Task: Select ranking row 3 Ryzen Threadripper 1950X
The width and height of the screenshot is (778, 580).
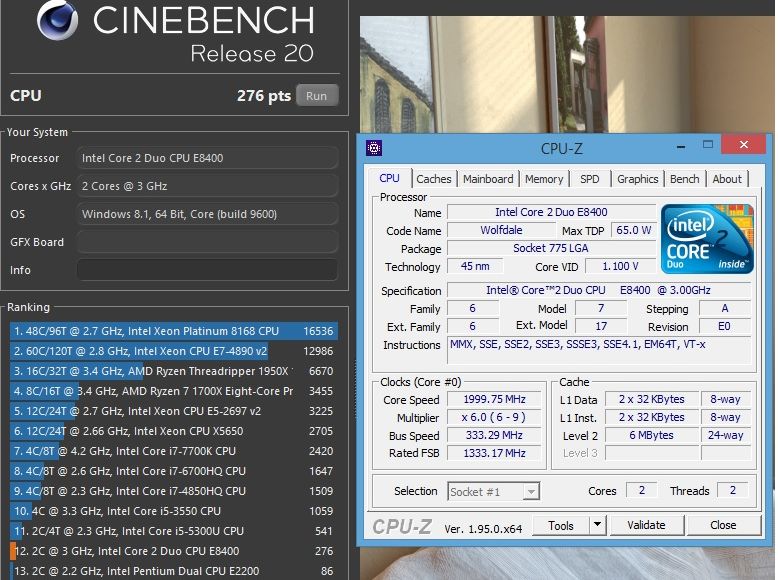Action: click(174, 371)
